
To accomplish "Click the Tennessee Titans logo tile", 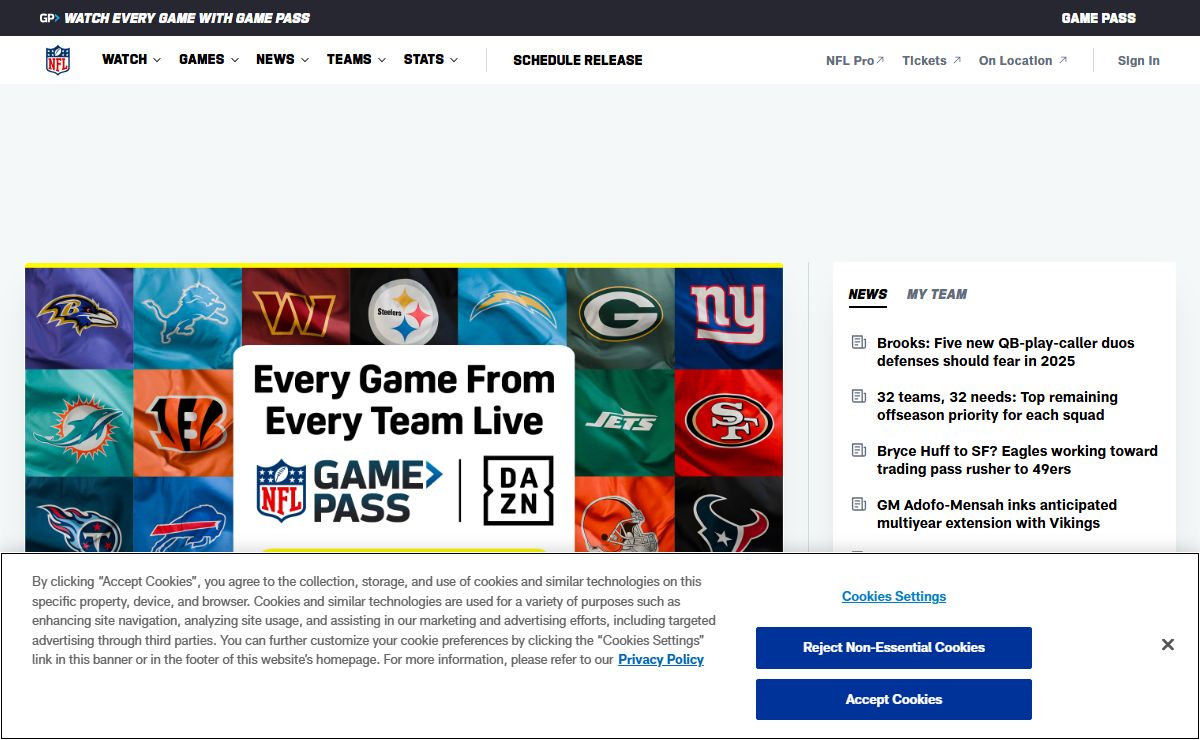I will click(x=79, y=514).
